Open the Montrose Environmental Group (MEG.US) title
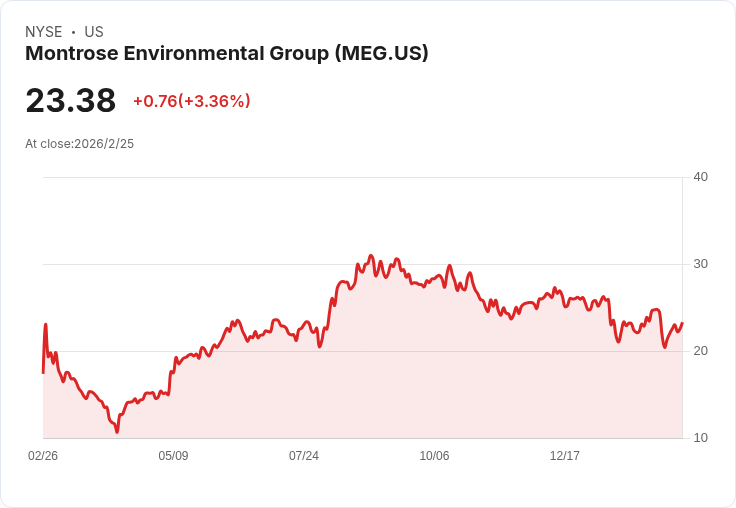The width and height of the screenshot is (736, 508). point(227,54)
